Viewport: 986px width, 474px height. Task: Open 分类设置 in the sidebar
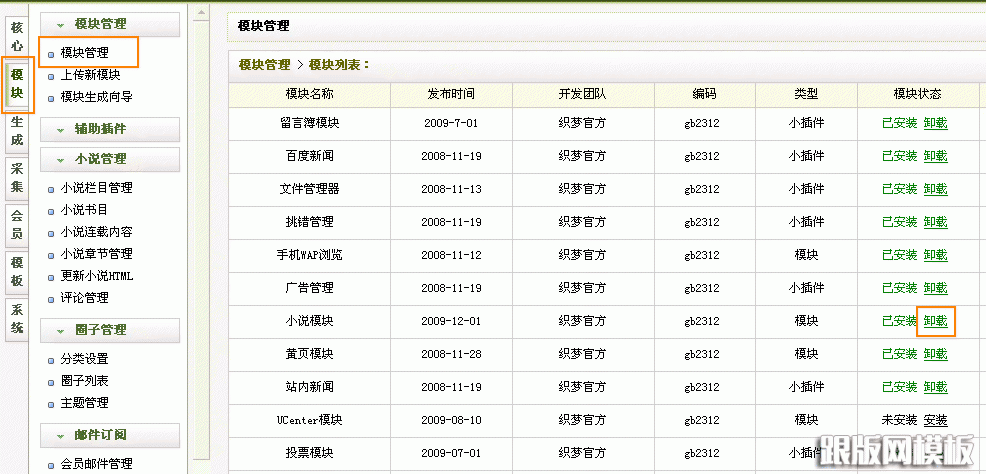tap(84, 359)
